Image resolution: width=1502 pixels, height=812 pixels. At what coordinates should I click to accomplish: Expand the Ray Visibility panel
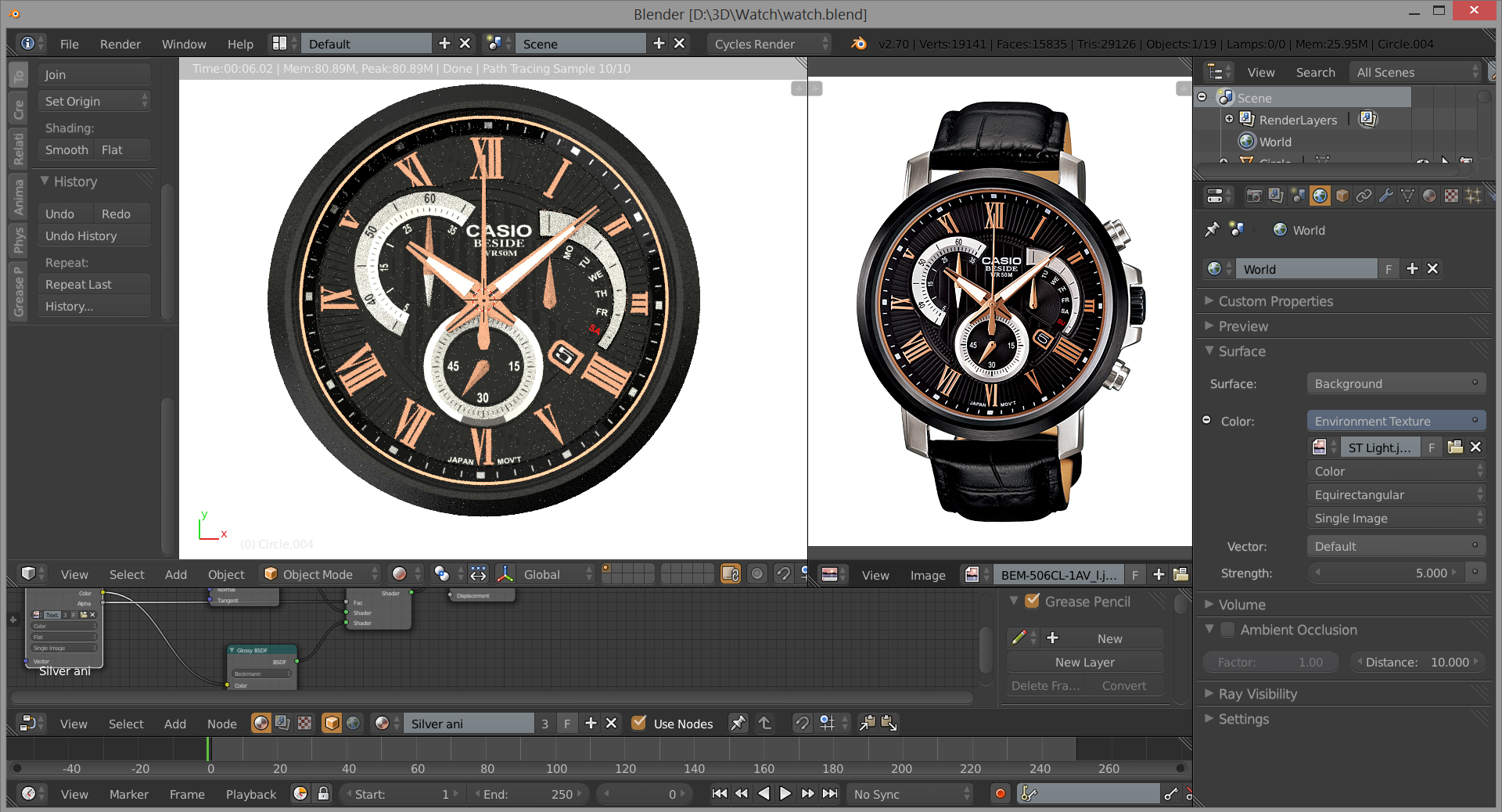pos(1257,694)
